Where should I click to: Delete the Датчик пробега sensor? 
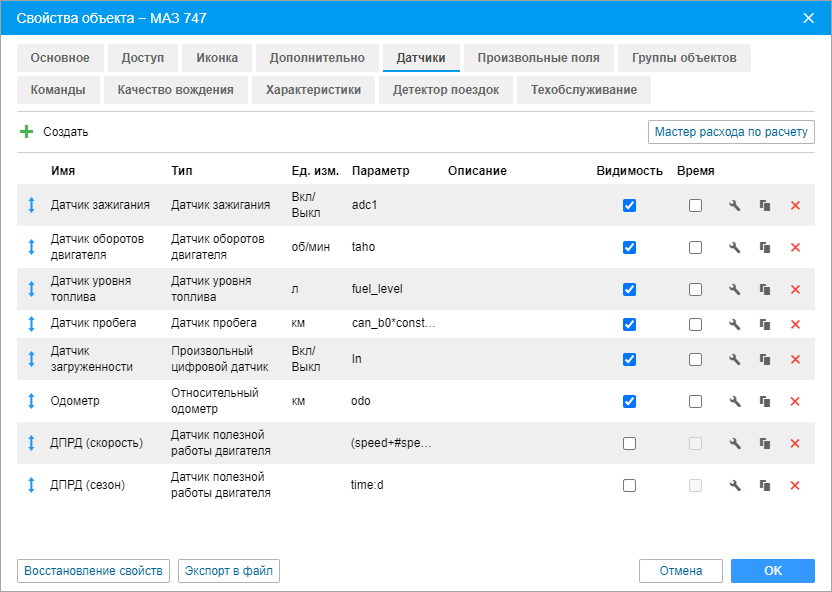(x=795, y=324)
